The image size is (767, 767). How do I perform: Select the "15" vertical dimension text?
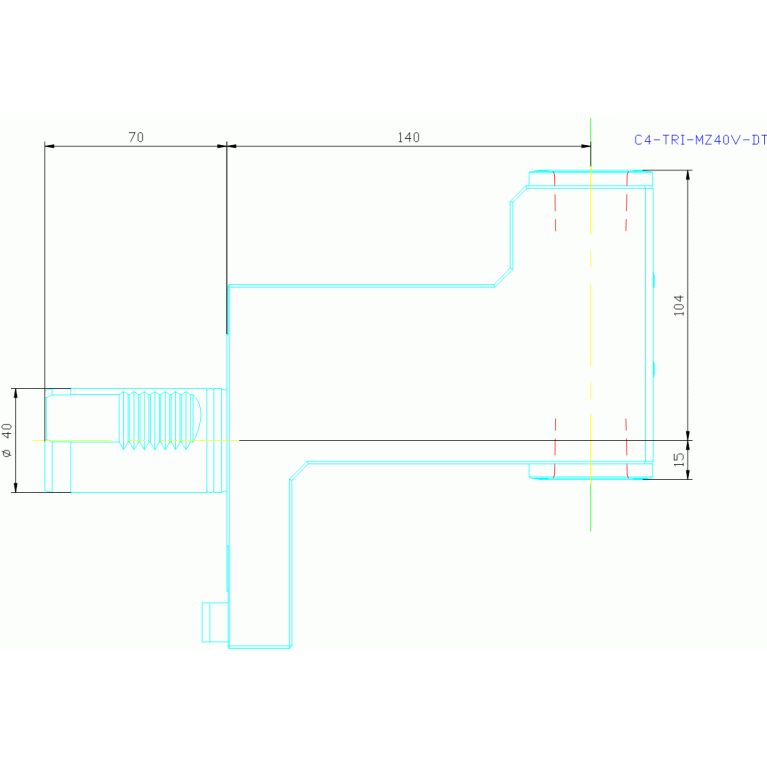(679, 459)
